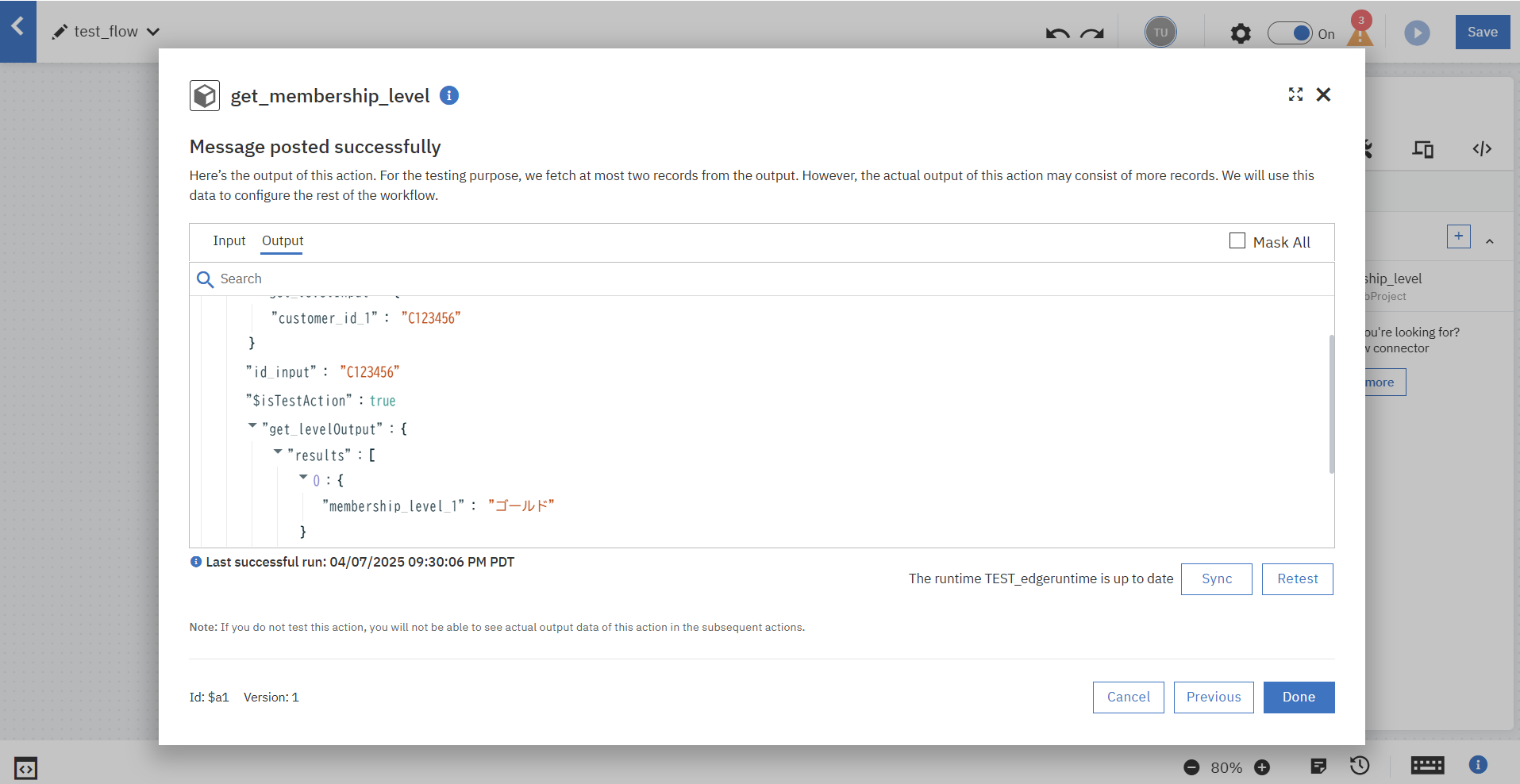The height and width of the screenshot is (784, 1520).
Task: Close the get_membership_level dialog
Action: (x=1323, y=94)
